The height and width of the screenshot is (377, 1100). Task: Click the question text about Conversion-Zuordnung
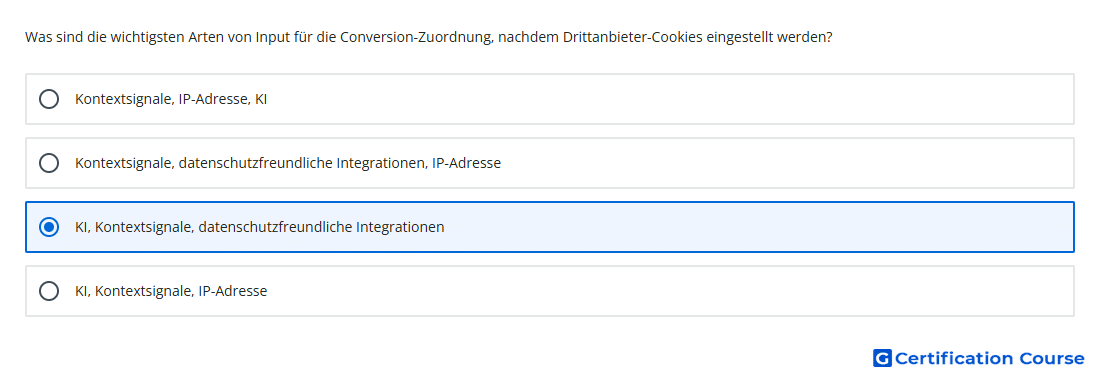coord(429,37)
